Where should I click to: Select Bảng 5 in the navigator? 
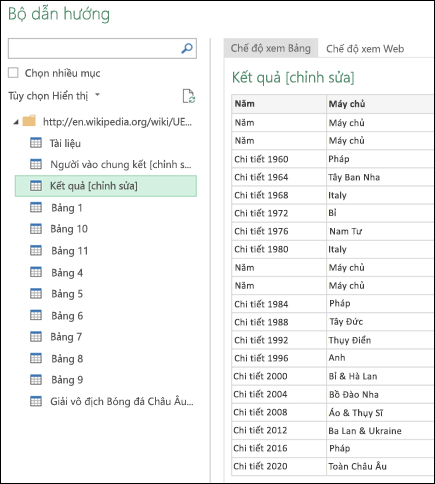coord(67,294)
